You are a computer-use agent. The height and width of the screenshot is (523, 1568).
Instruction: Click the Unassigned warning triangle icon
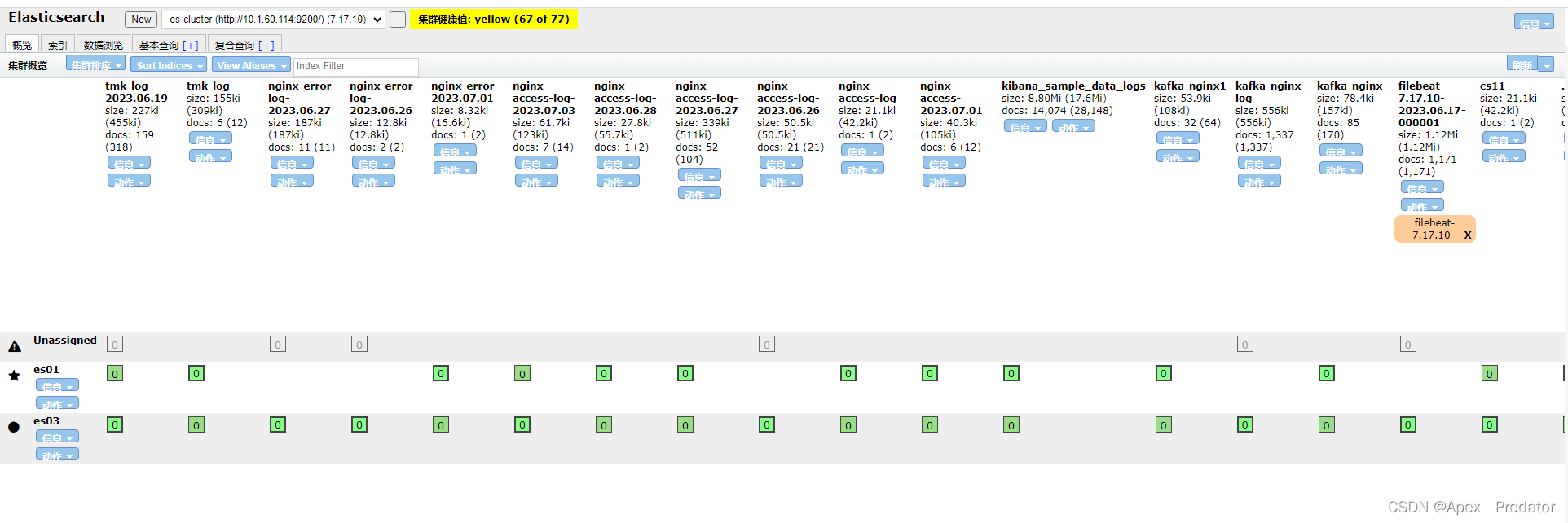pos(15,346)
